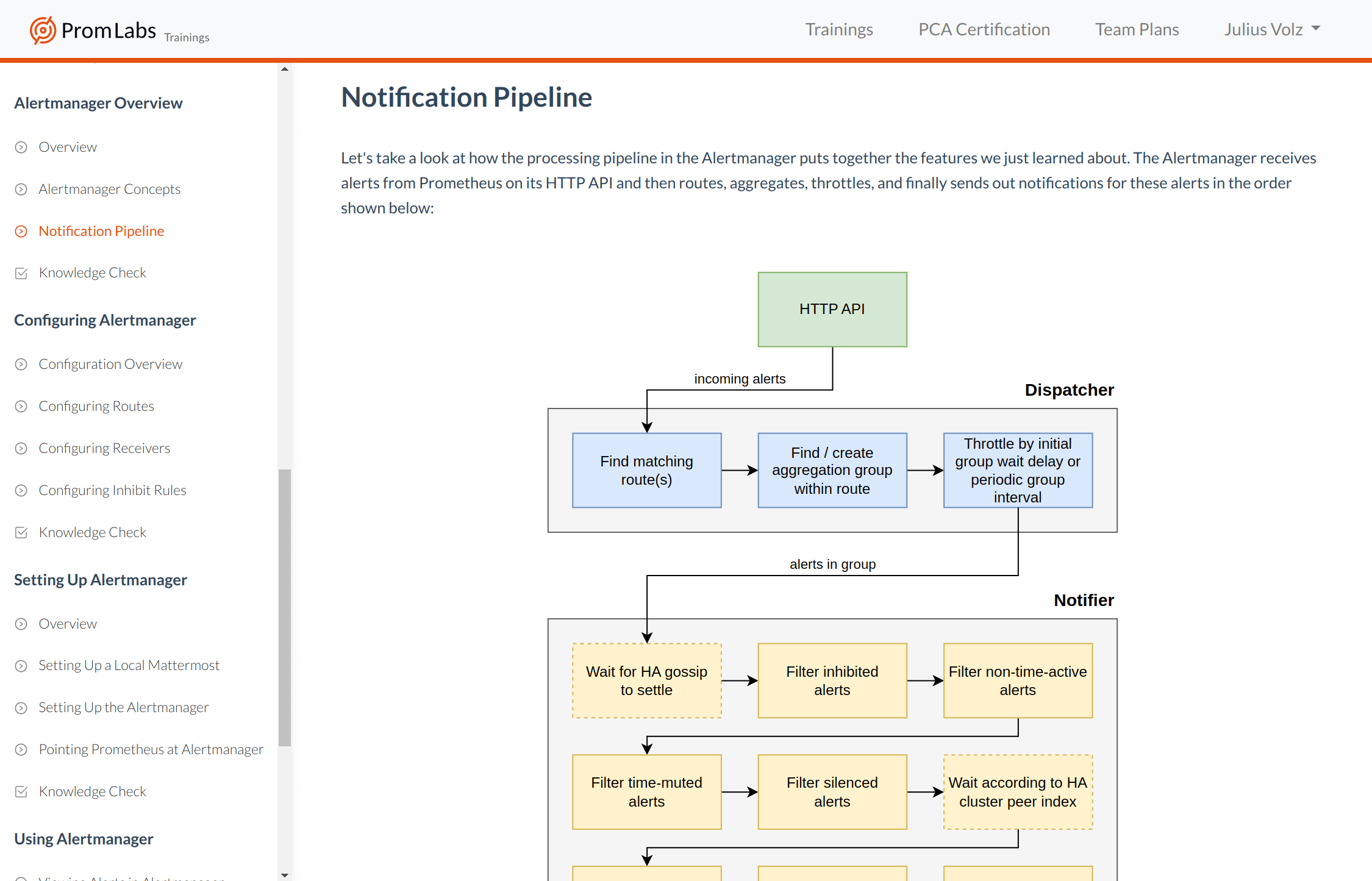Select Setting Up a Local Mattermost link

click(x=128, y=665)
